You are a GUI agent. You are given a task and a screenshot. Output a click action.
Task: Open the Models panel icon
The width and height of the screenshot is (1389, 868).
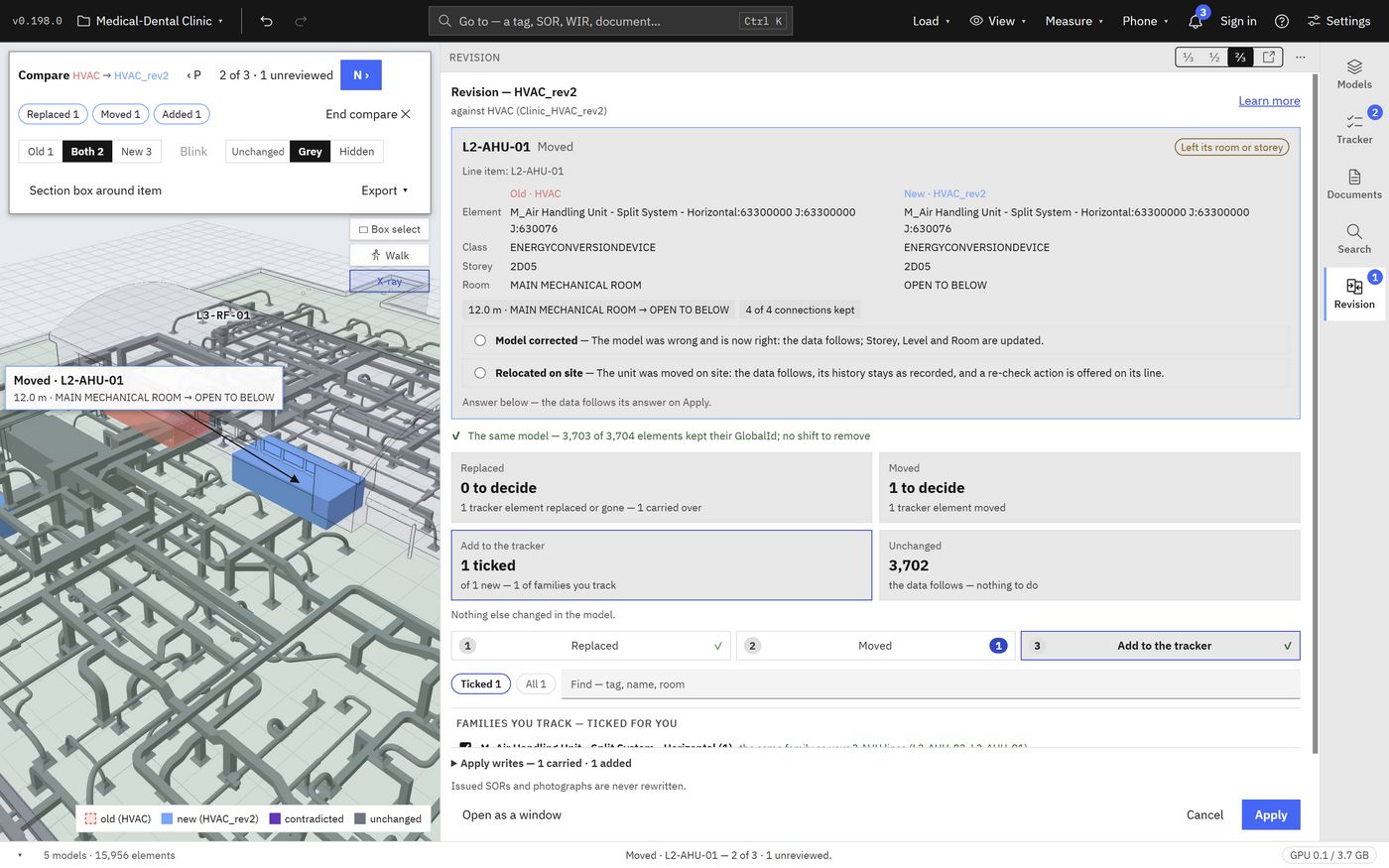coord(1354,67)
